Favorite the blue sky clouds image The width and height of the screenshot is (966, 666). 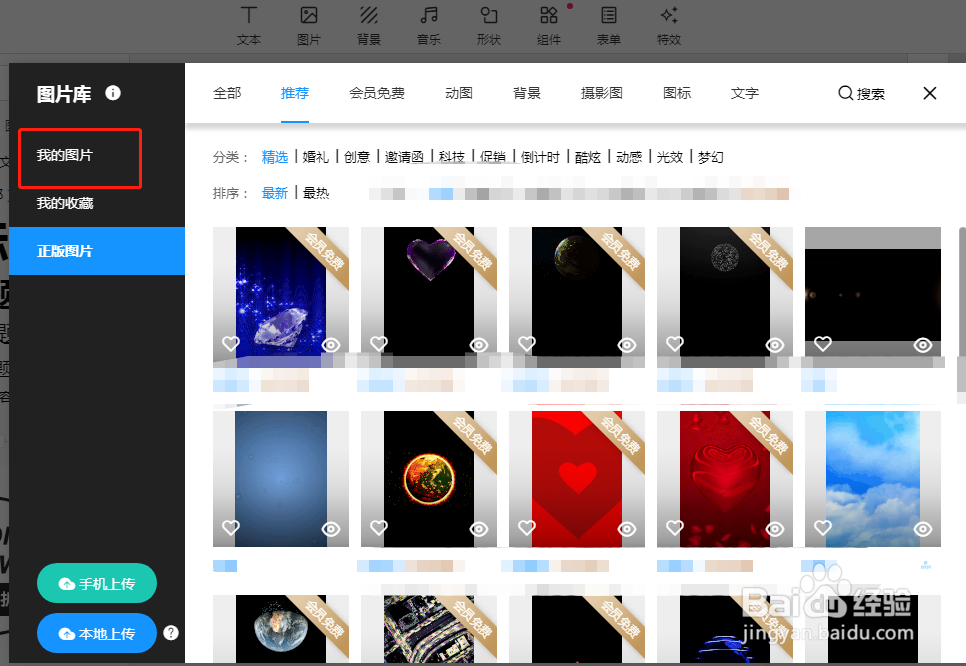click(823, 527)
